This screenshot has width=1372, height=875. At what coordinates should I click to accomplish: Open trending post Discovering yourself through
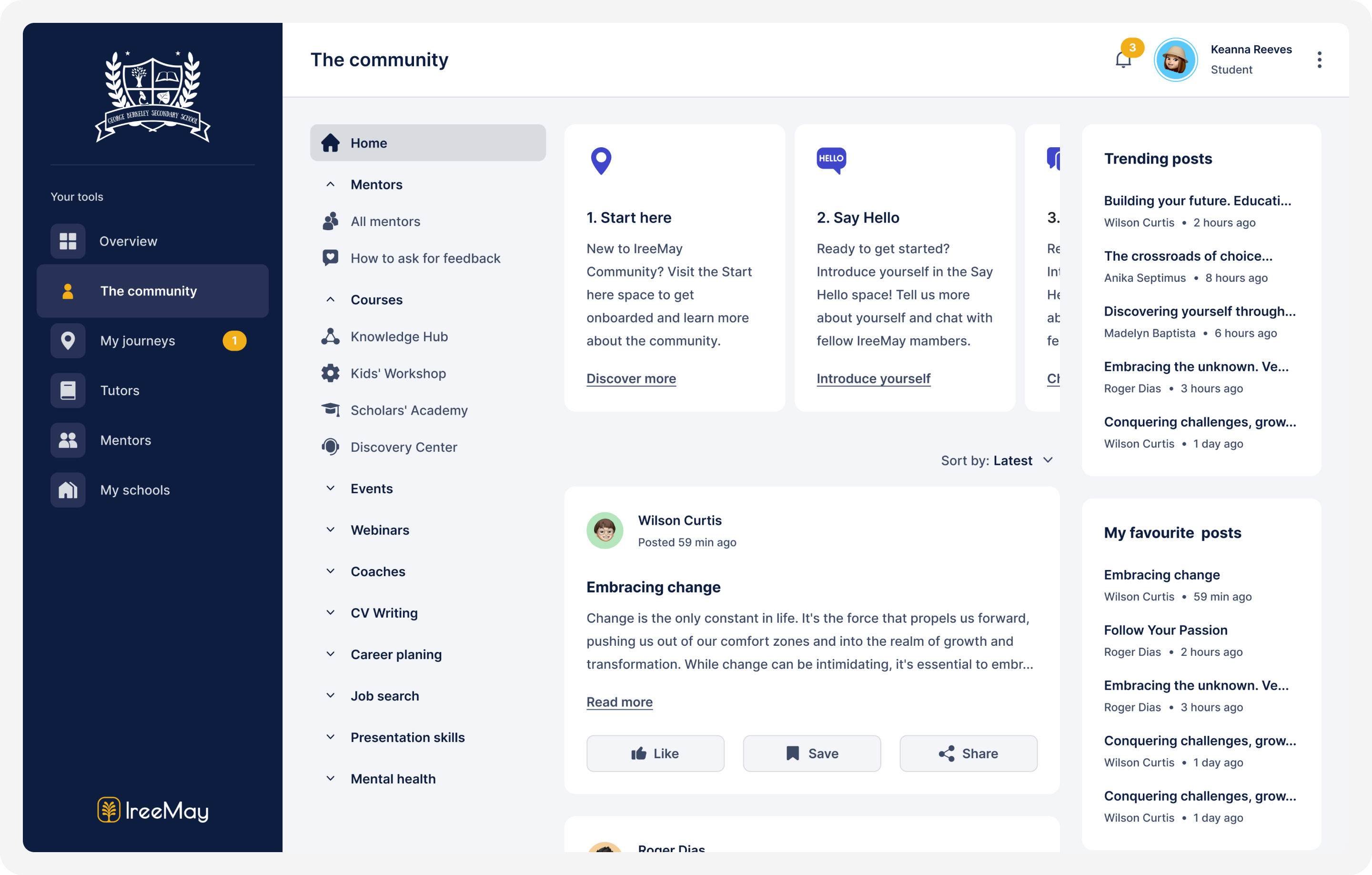[x=1200, y=311]
